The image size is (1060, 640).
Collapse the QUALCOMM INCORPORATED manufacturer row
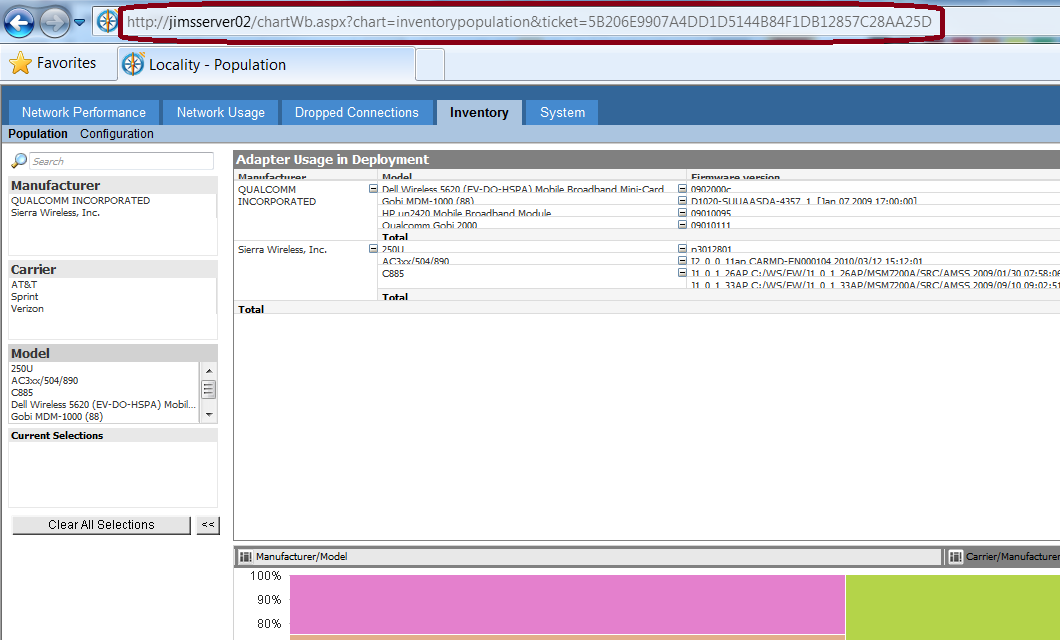[373, 189]
